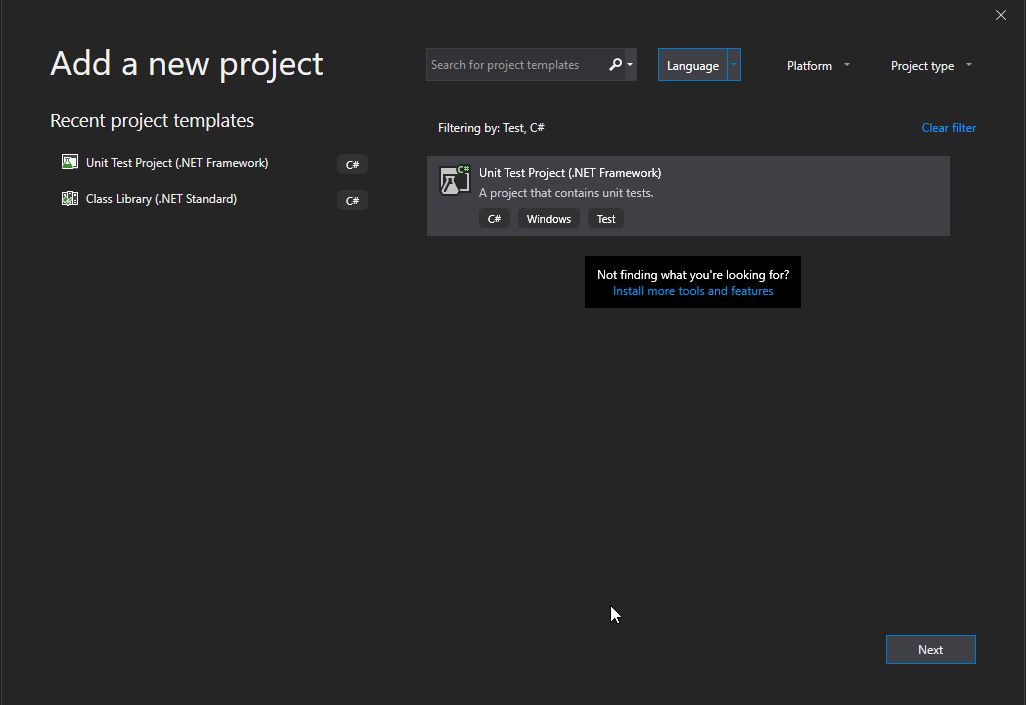Click the C# tag on the template description
This screenshot has width=1026, height=705.
pyautogui.click(x=494, y=218)
